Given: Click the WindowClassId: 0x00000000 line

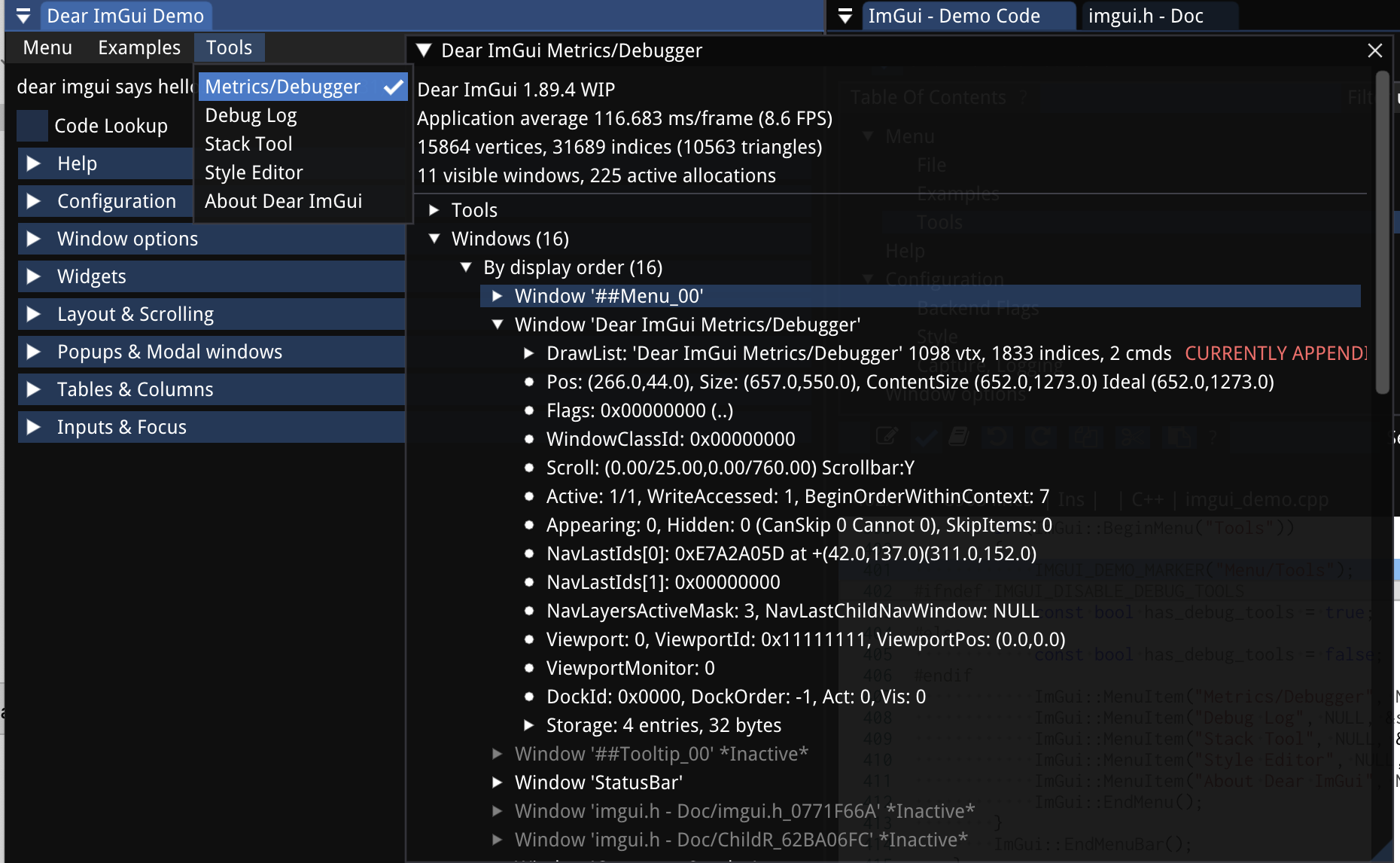Looking at the screenshot, I should click(x=671, y=439).
